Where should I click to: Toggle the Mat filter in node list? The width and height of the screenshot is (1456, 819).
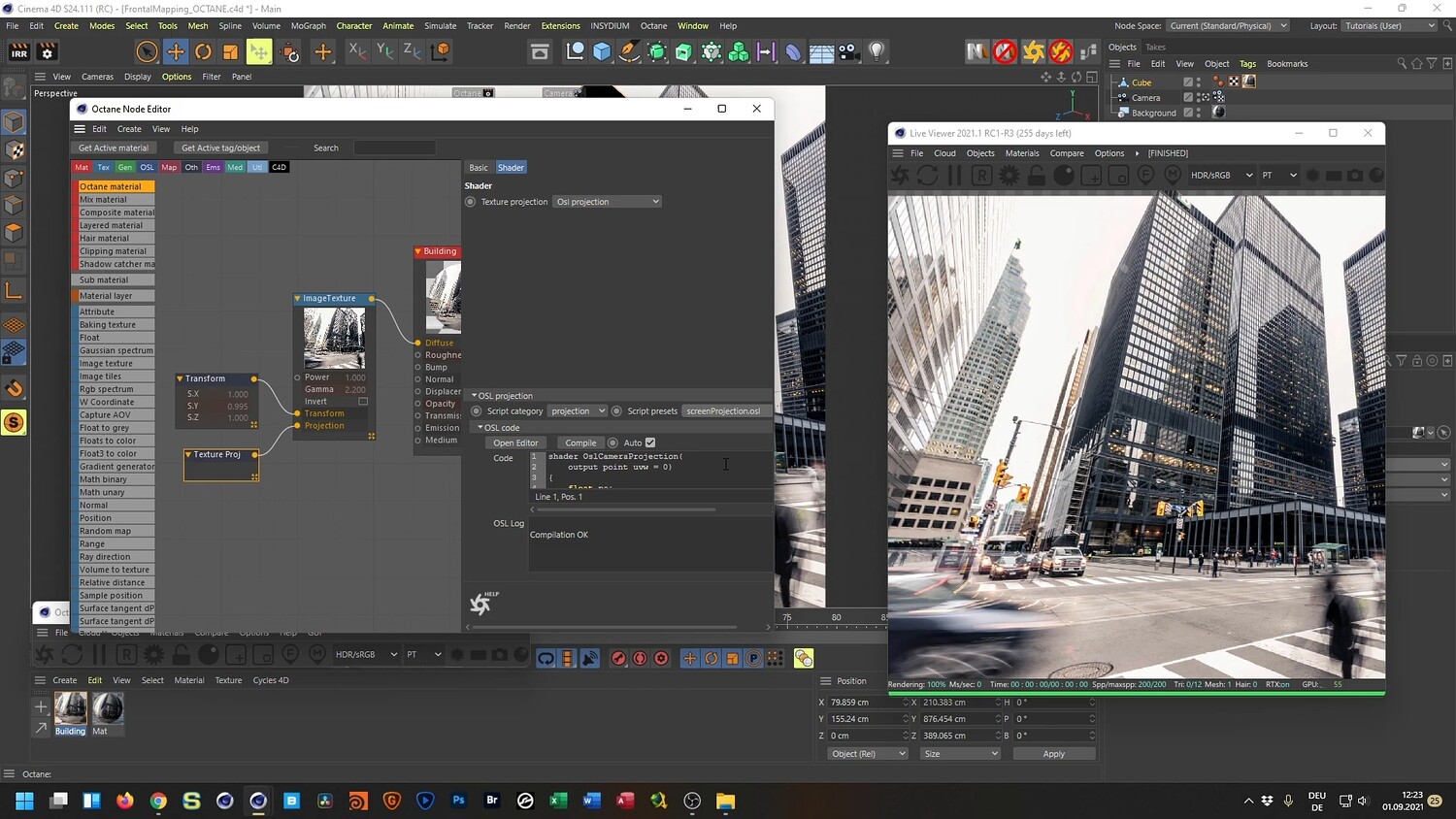click(82, 167)
